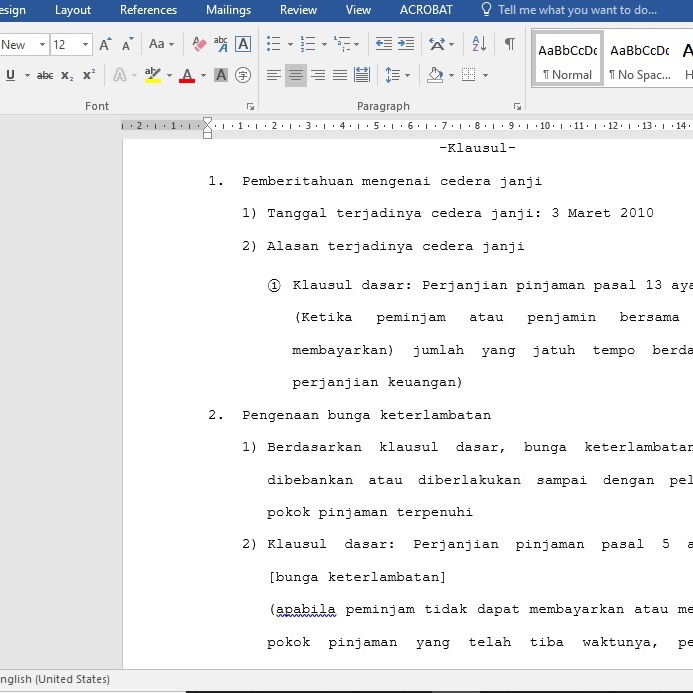Apply the Normal style
This screenshot has height=693, width=693.
click(567, 61)
